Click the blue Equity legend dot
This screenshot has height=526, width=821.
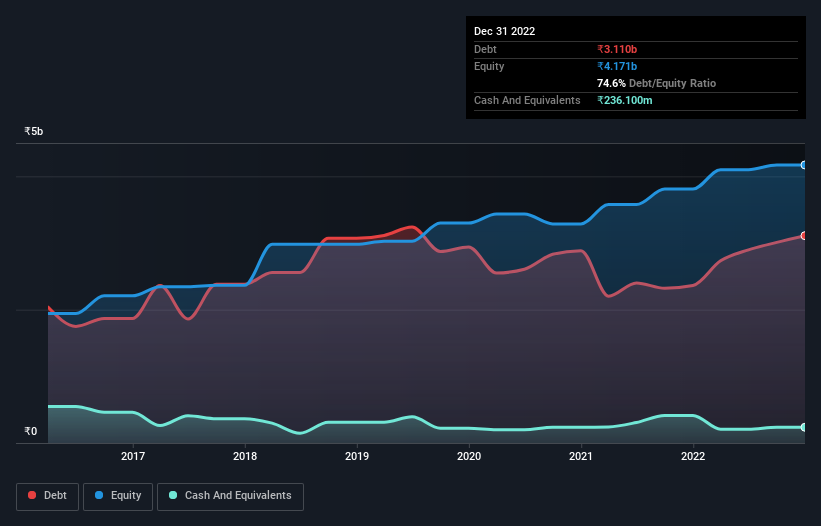99,495
